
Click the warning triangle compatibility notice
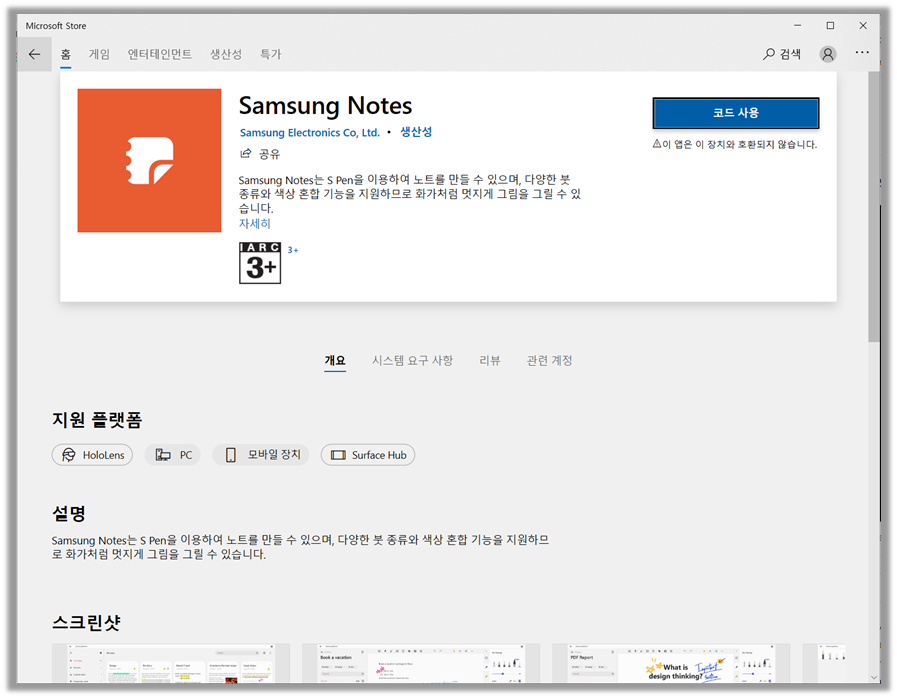pyautogui.click(x=657, y=144)
